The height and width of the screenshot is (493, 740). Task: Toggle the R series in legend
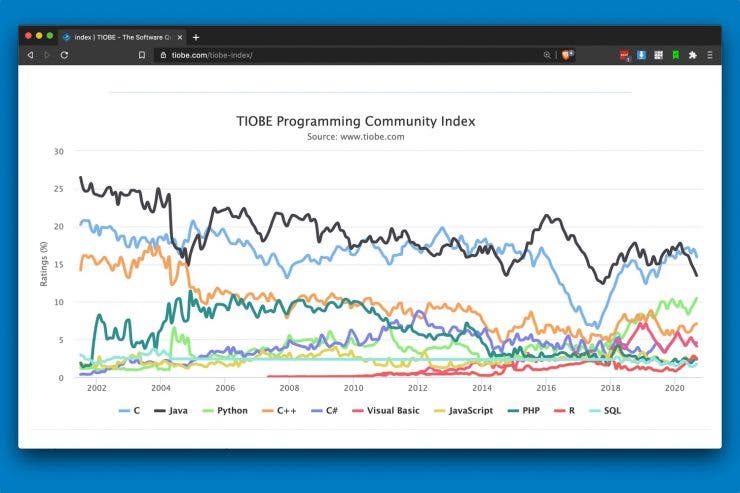click(x=564, y=411)
